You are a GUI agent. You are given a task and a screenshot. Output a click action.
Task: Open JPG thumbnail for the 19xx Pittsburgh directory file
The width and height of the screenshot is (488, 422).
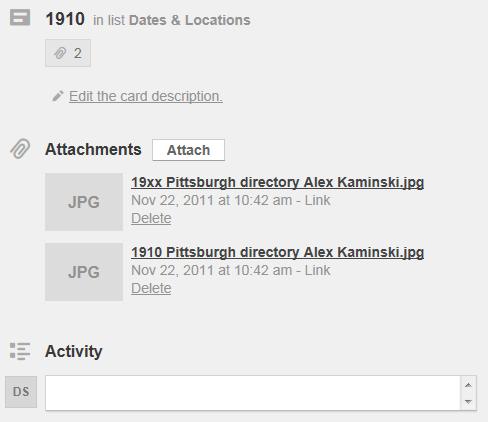(x=84, y=202)
